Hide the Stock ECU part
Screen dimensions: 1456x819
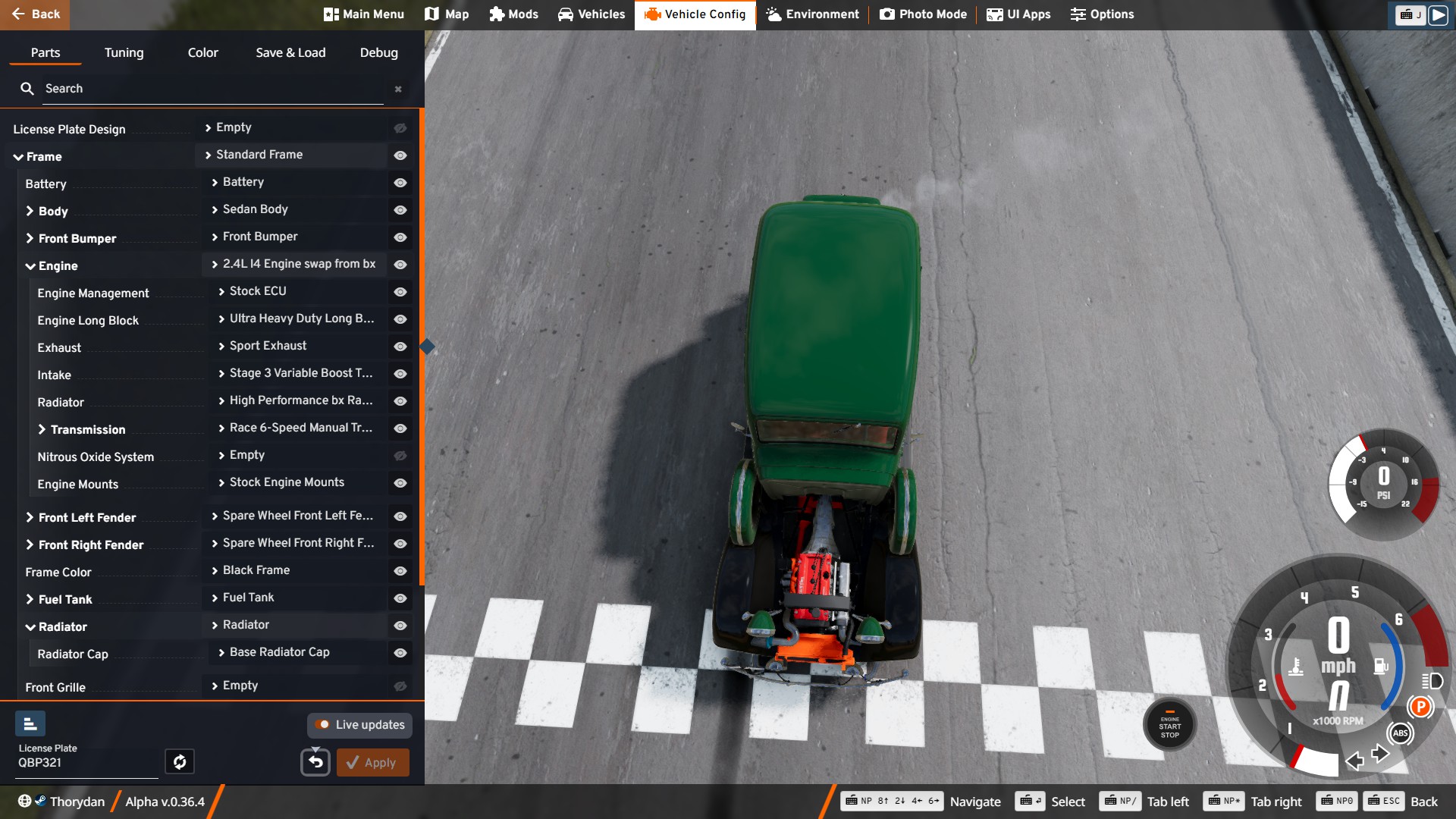point(400,291)
